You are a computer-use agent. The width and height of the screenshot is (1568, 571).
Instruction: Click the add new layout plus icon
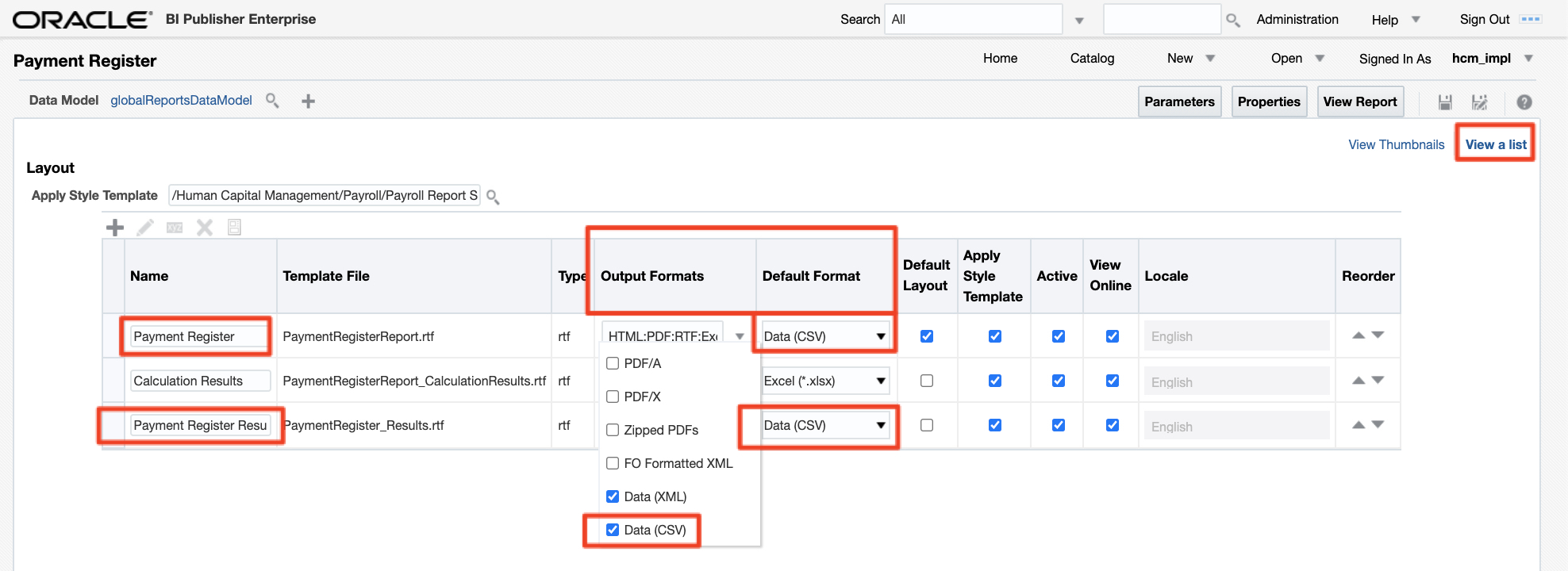tap(115, 228)
